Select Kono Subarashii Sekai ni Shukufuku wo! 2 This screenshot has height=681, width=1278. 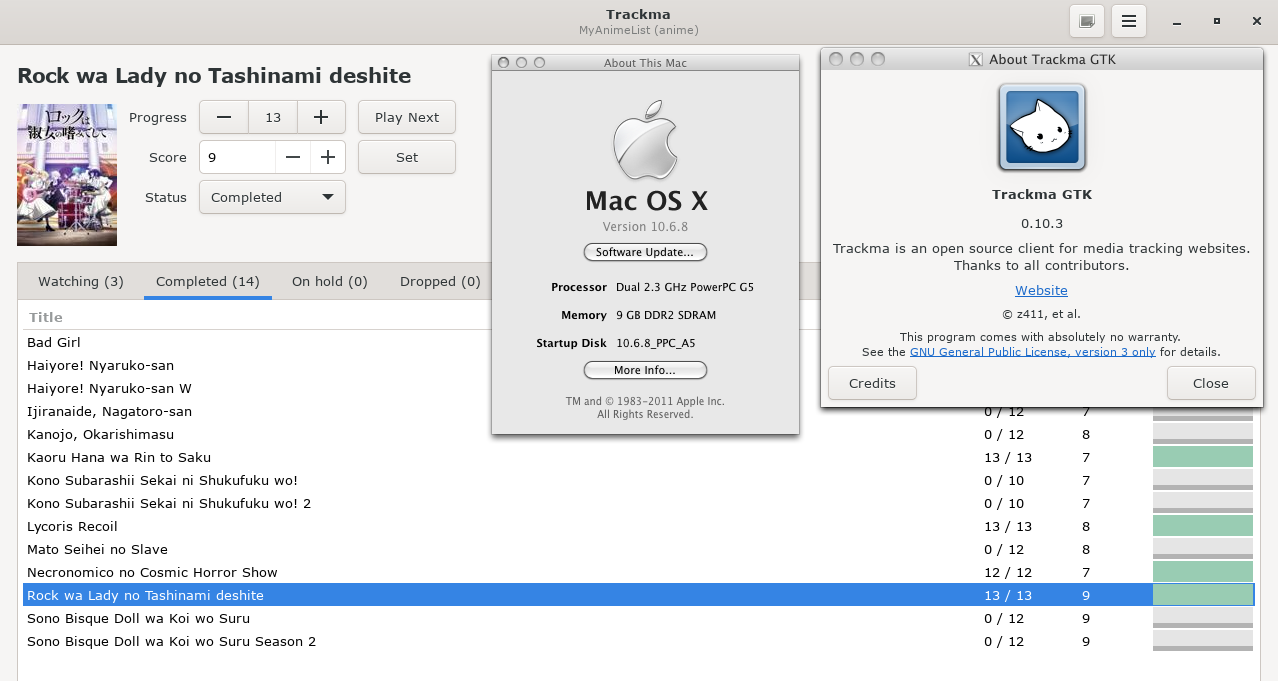point(638,503)
